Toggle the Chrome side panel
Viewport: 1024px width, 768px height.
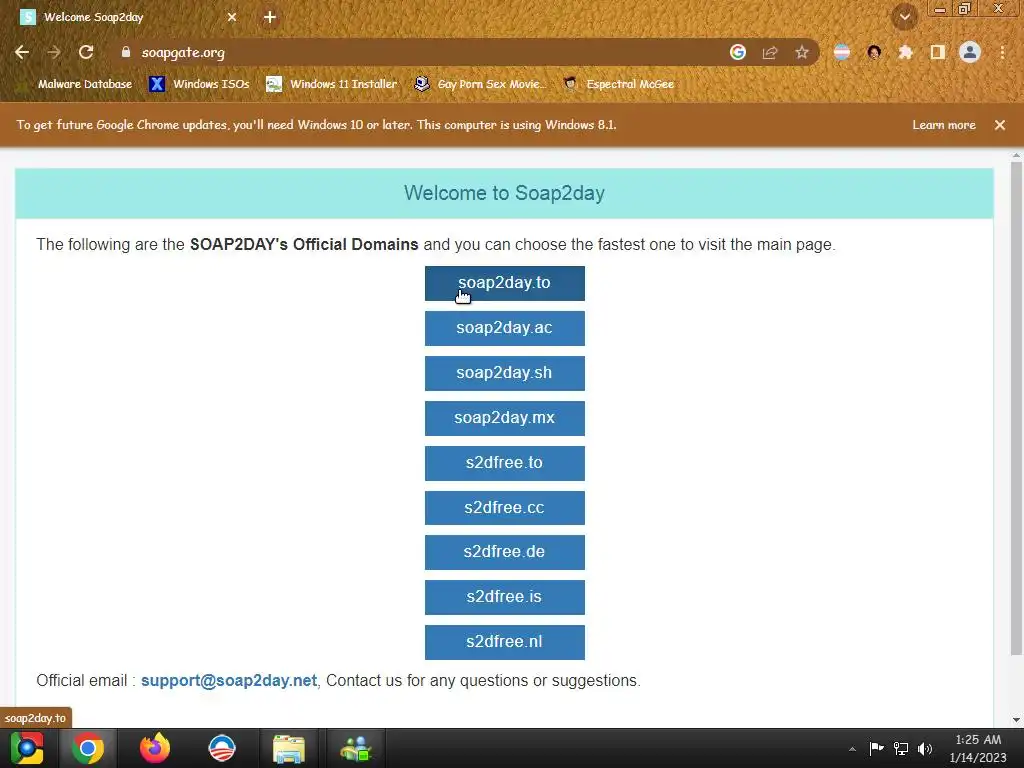938,52
